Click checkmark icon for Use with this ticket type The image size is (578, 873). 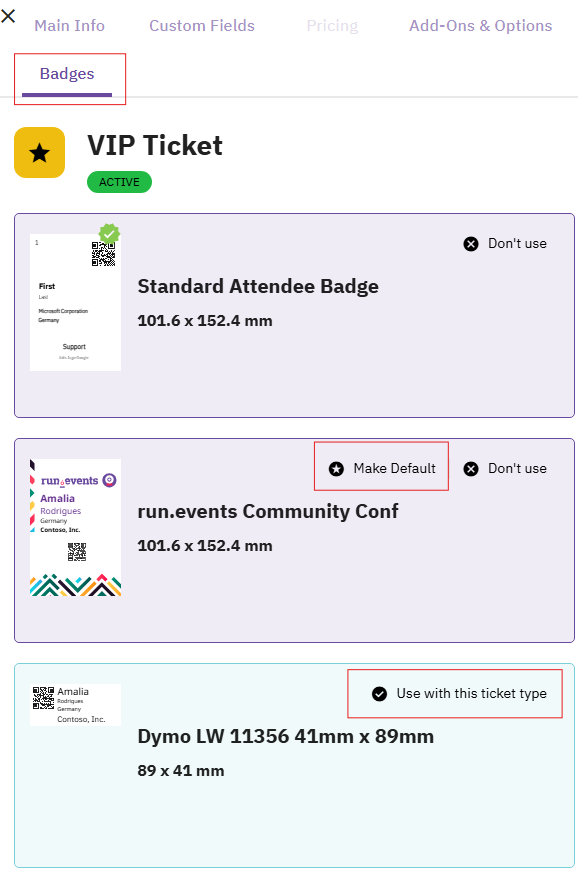pyautogui.click(x=380, y=694)
